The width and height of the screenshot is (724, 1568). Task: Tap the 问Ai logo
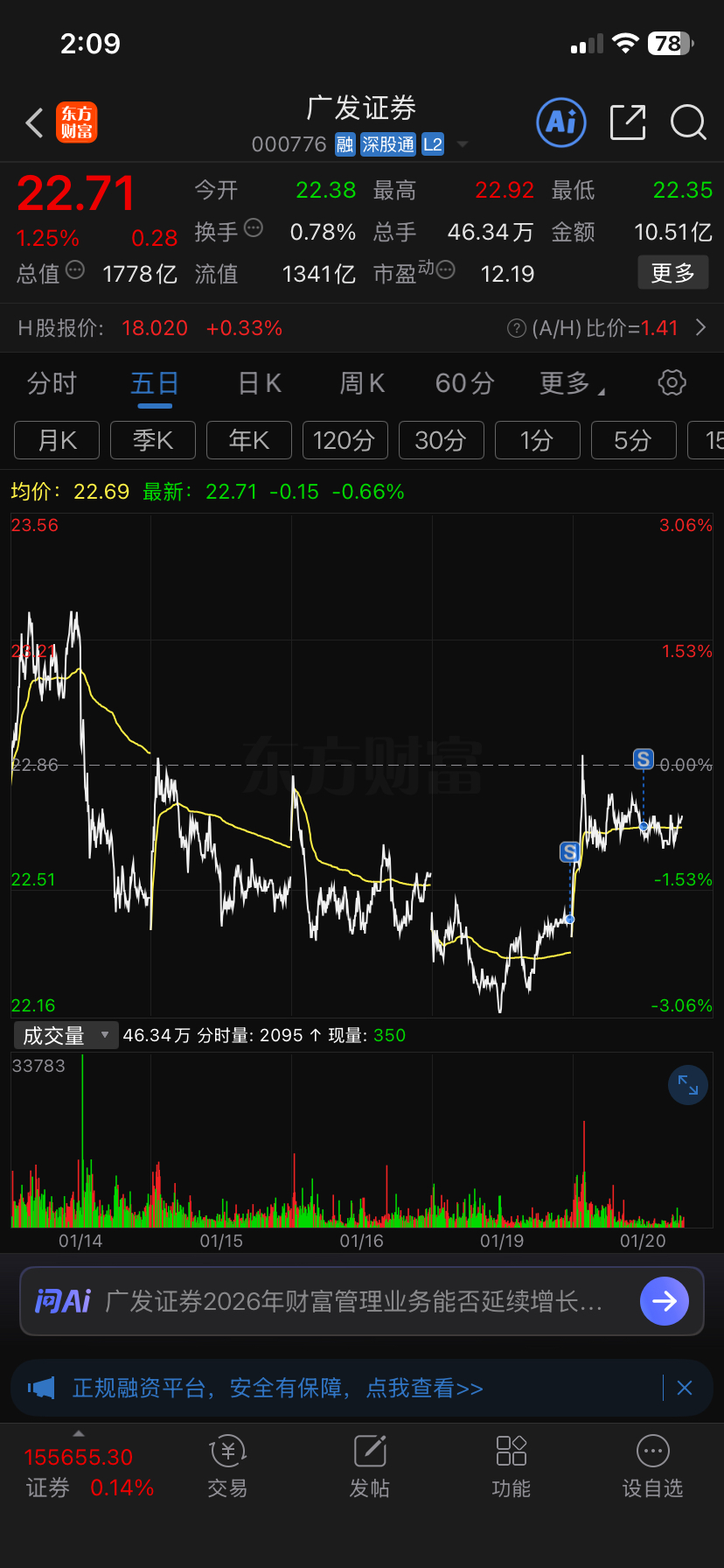pyautogui.click(x=63, y=1301)
